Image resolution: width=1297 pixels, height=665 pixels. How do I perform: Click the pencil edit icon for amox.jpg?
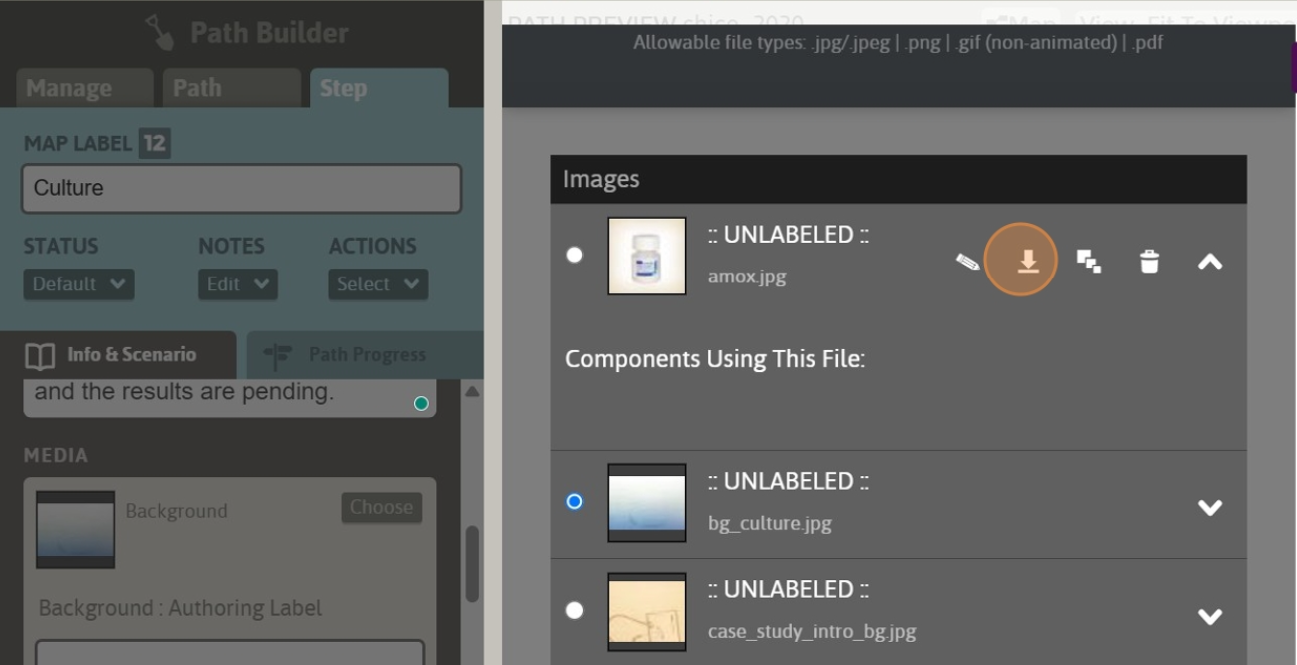coord(967,262)
